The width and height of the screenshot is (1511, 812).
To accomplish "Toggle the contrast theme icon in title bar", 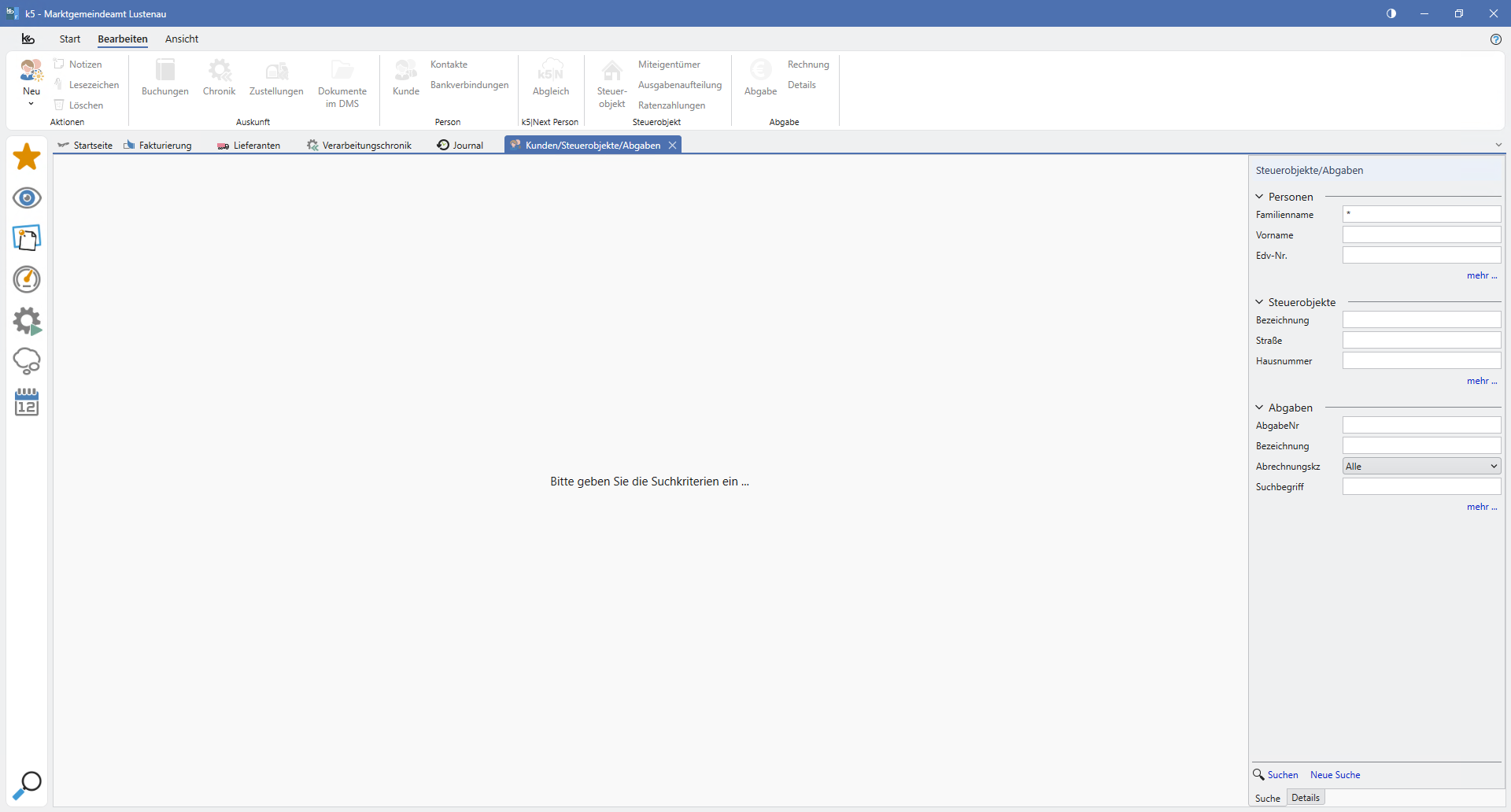I will pyautogui.click(x=1391, y=13).
